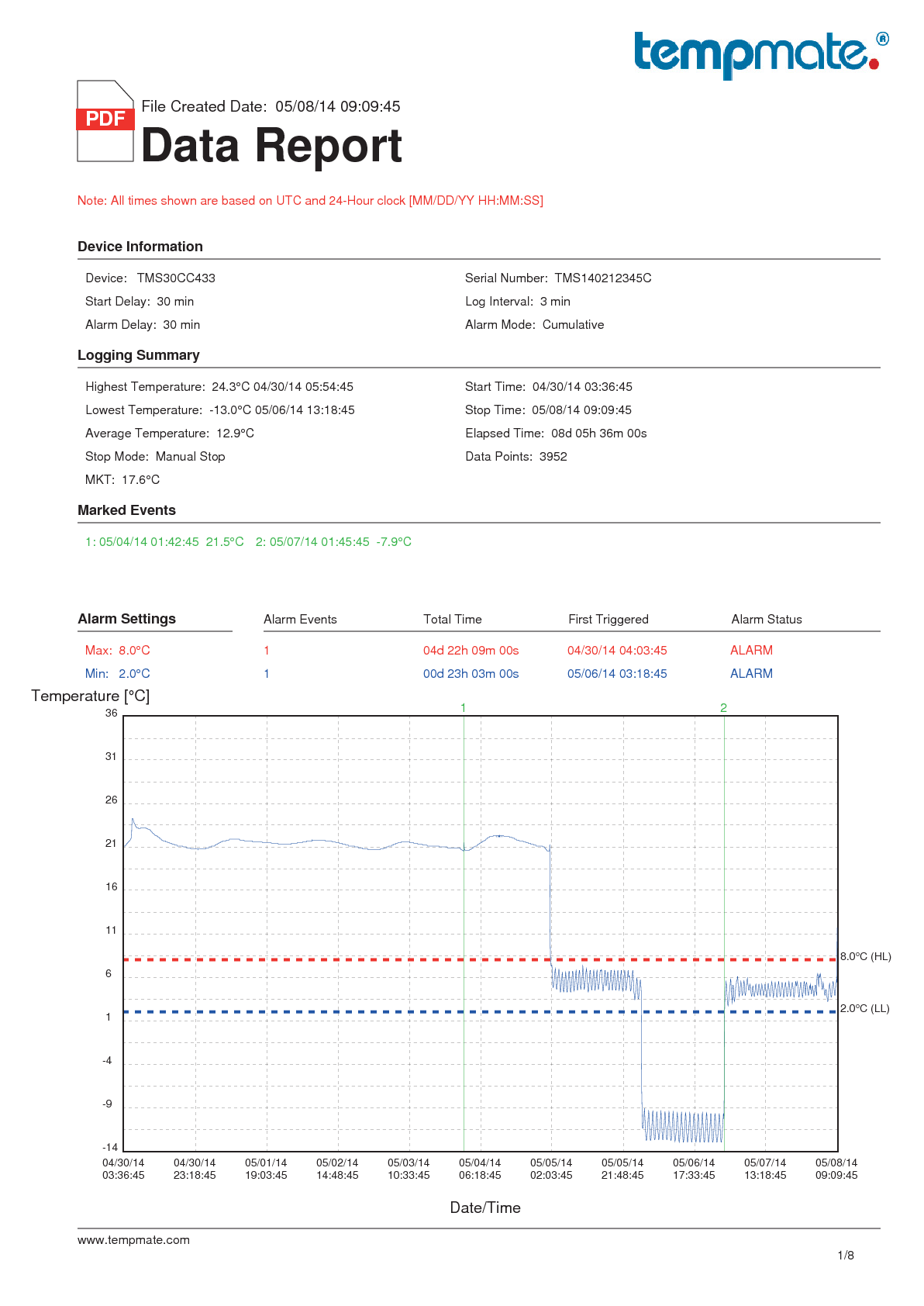The height and width of the screenshot is (1306, 924).
Task: Select marker 2 above the chart
Action: (x=723, y=707)
